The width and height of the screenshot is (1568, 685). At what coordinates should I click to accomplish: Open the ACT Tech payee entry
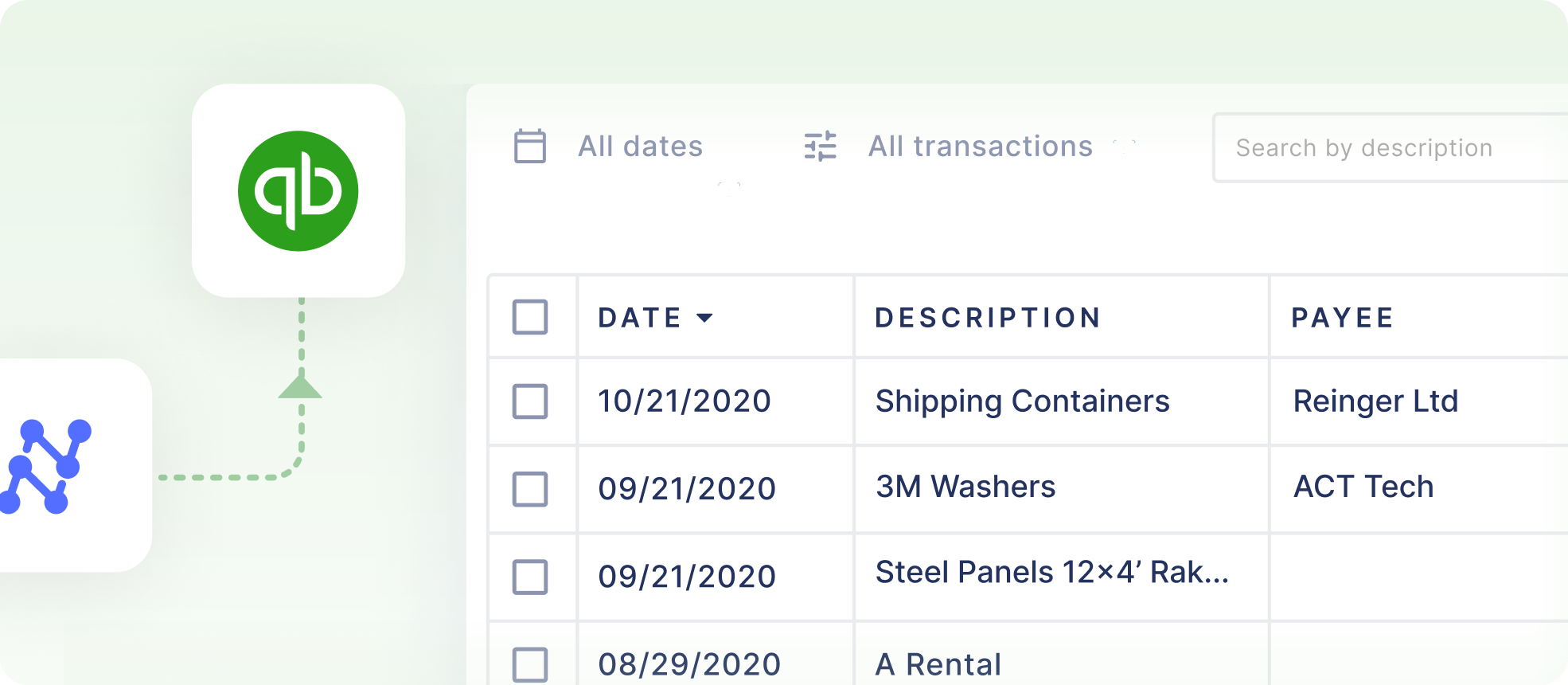[1363, 487]
